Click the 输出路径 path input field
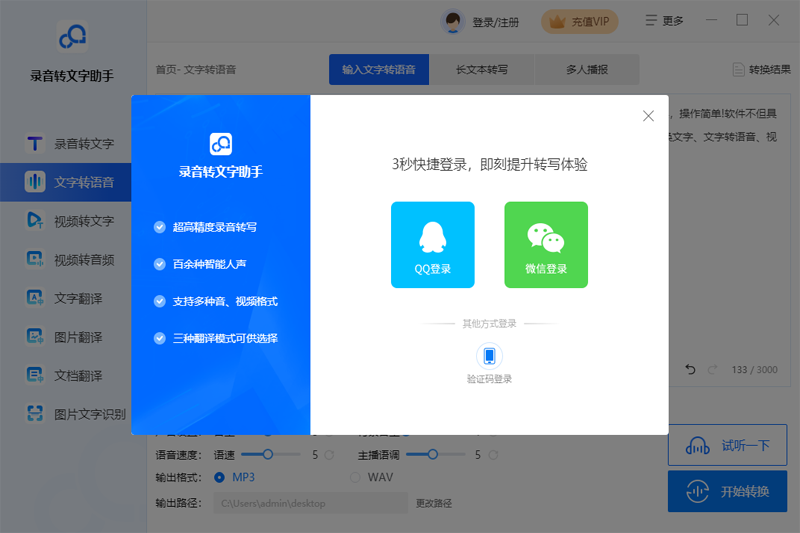 [311, 503]
